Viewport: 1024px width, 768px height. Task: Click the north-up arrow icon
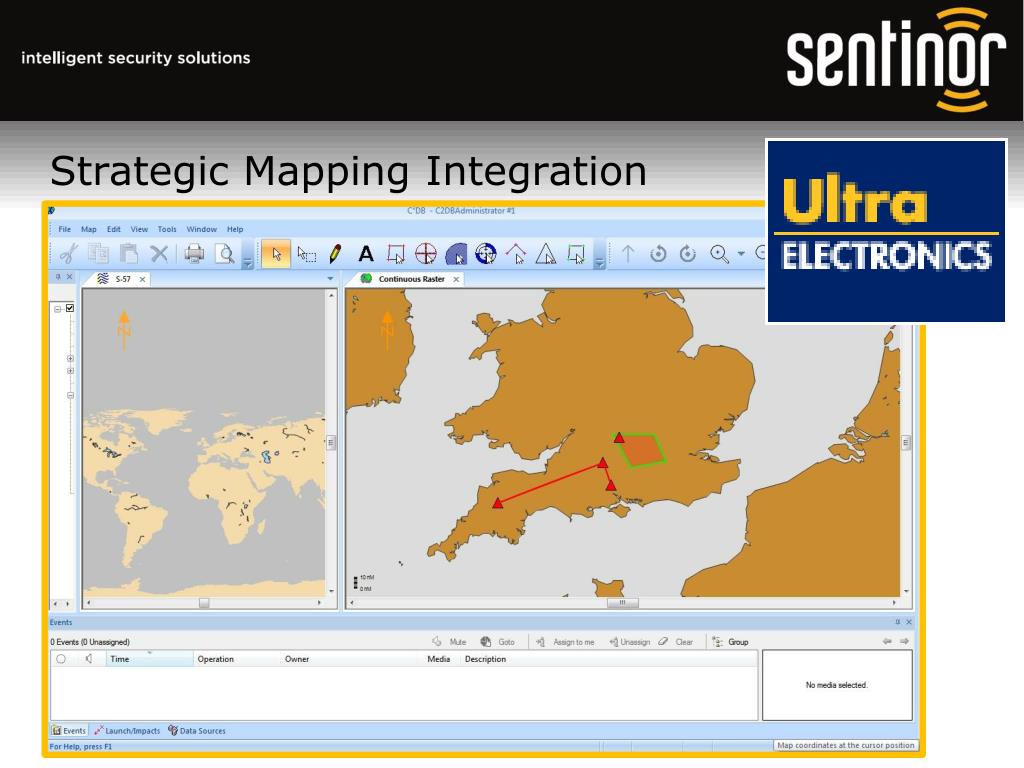628,253
